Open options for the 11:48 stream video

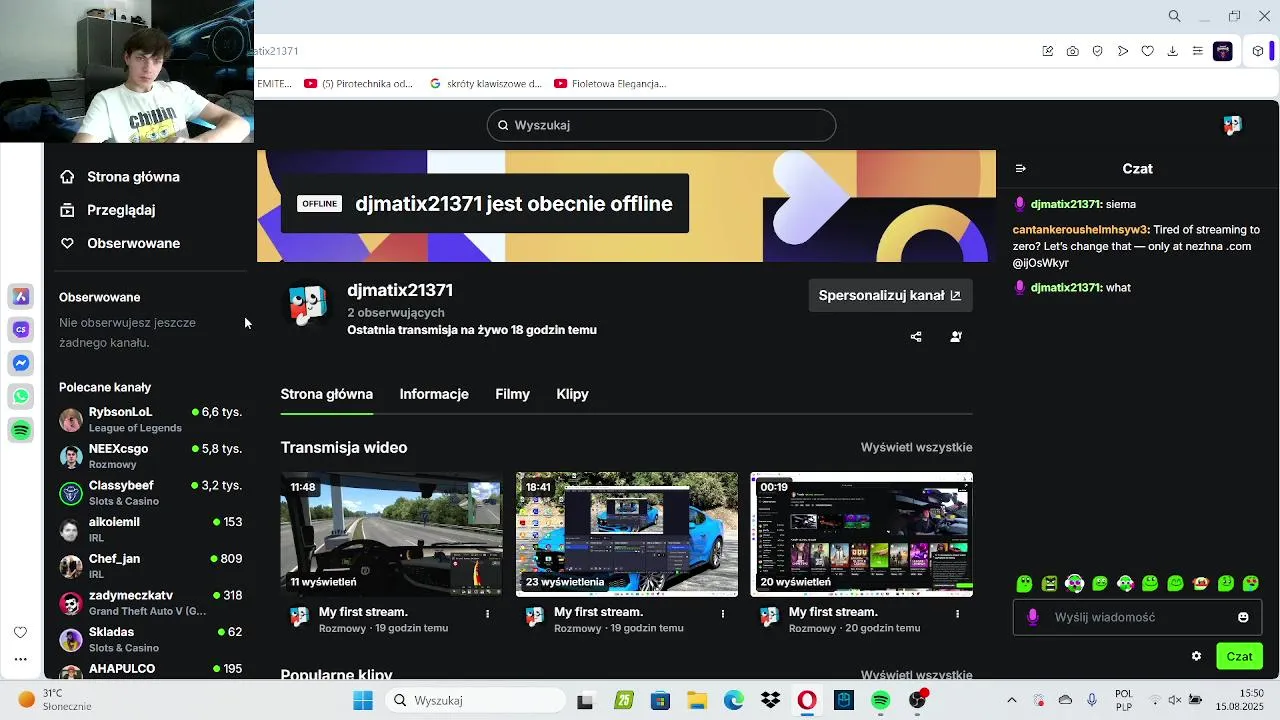pyautogui.click(x=488, y=613)
